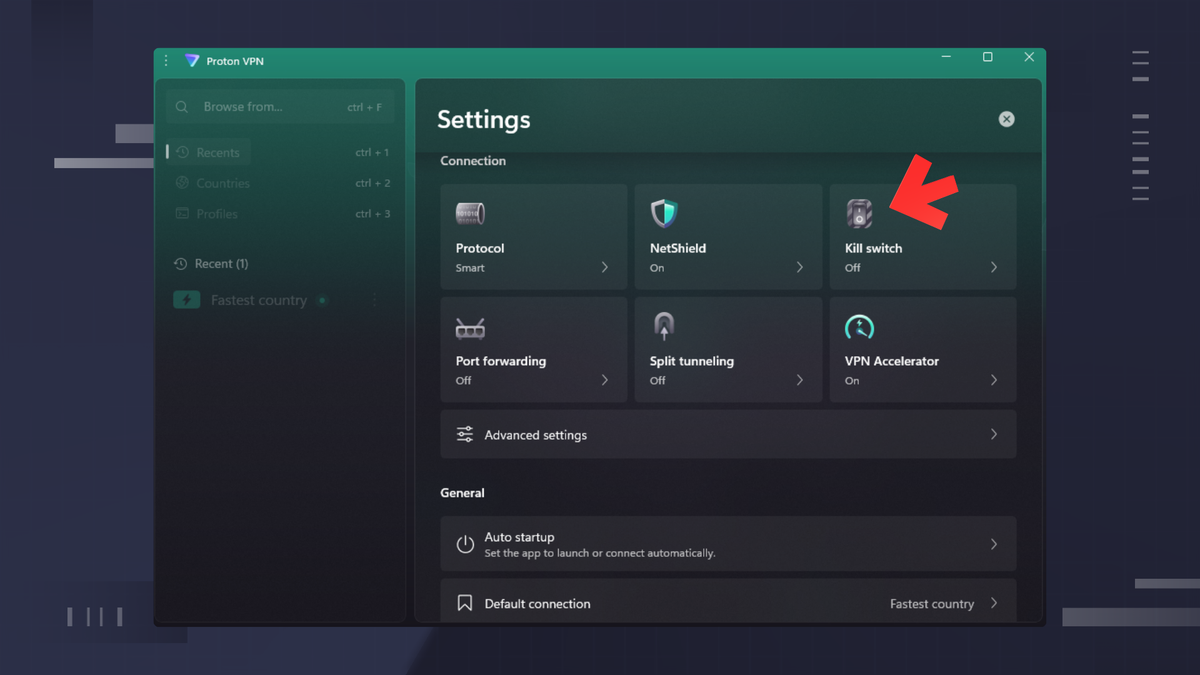1200x675 pixels.
Task: Open the VPN Accelerator card
Action: point(923,350)
